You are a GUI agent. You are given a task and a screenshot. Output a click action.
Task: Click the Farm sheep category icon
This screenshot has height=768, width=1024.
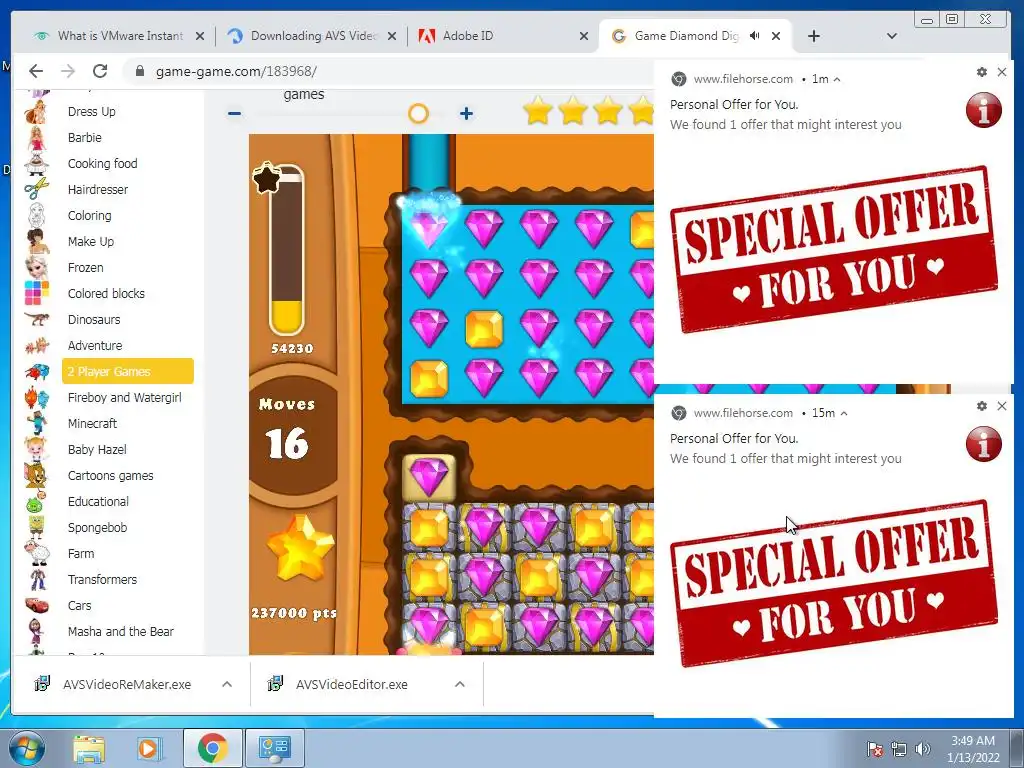coord(37,553)
